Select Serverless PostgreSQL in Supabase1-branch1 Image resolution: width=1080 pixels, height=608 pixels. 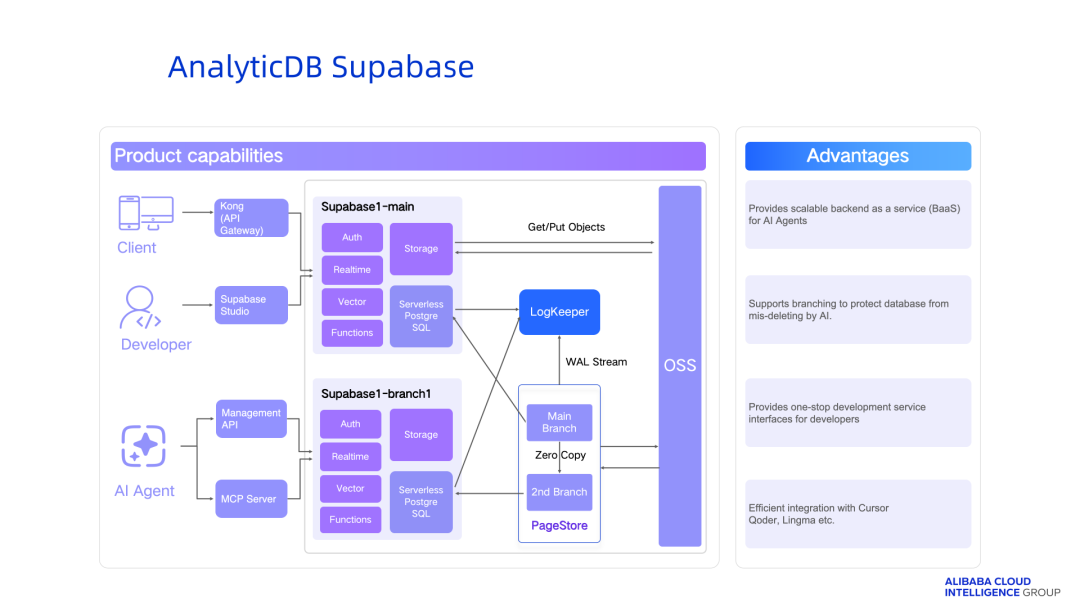coord(421,502)
